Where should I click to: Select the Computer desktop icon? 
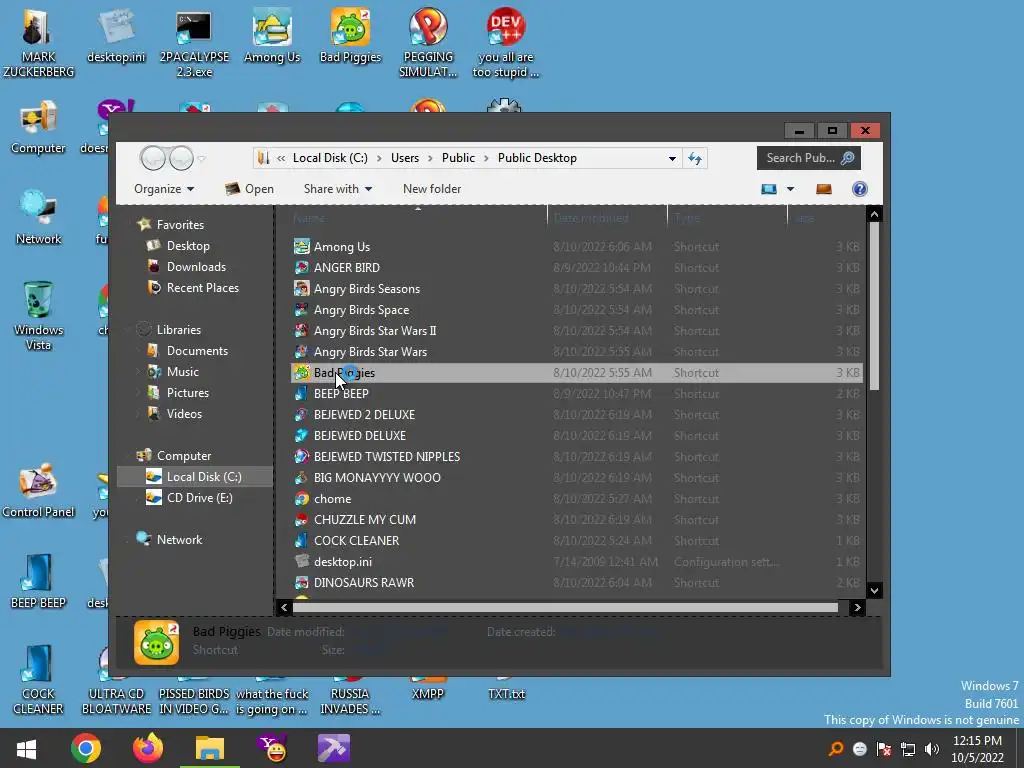point(38,128)
